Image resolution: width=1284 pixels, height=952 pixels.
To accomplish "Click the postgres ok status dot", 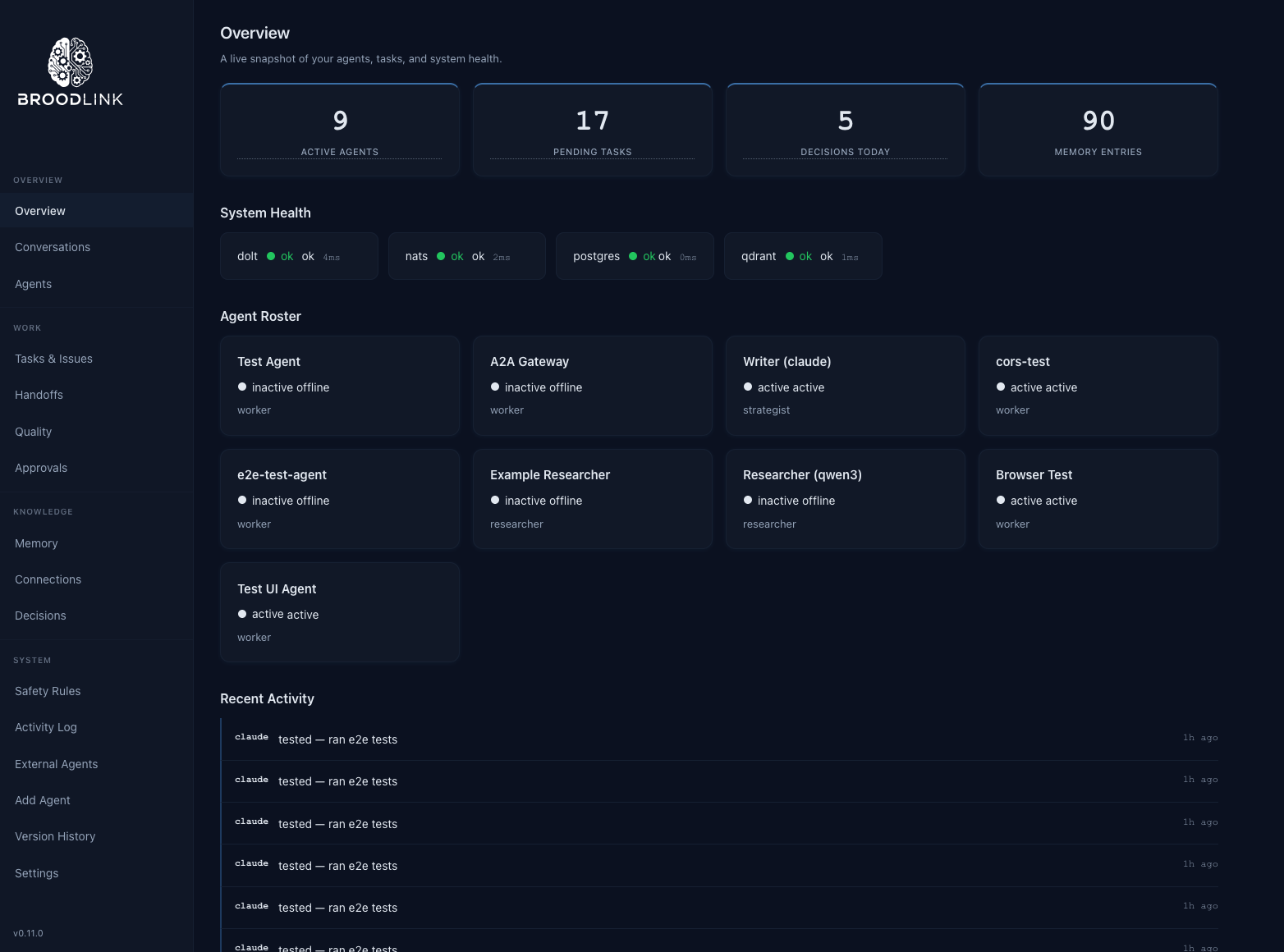I will tap(633, 256).
